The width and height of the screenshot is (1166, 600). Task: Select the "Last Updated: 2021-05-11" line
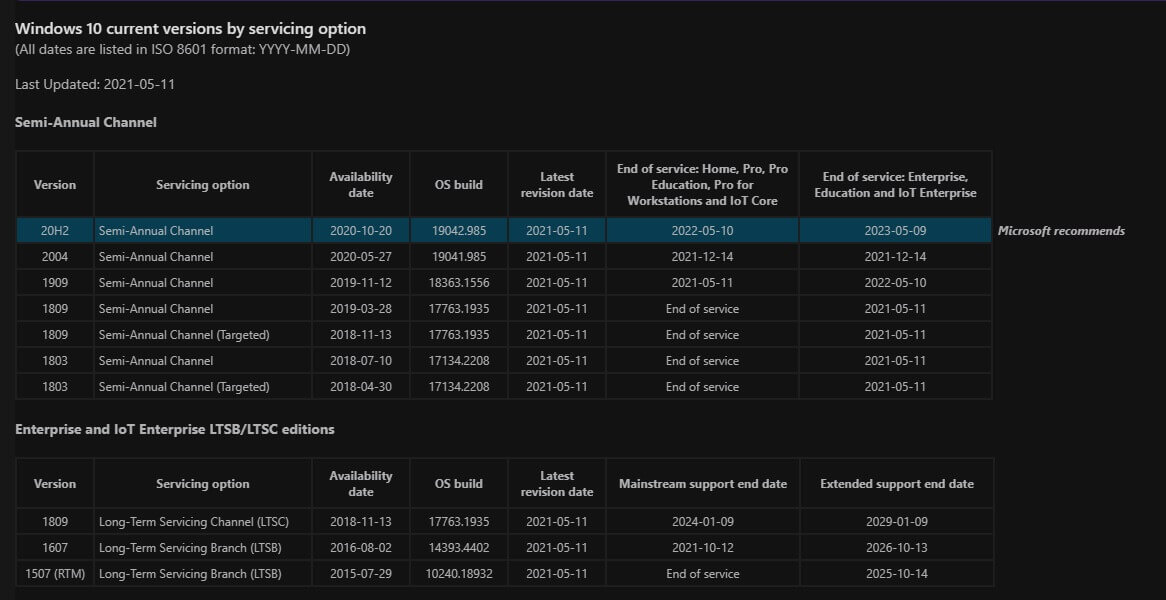click(95, 84)
